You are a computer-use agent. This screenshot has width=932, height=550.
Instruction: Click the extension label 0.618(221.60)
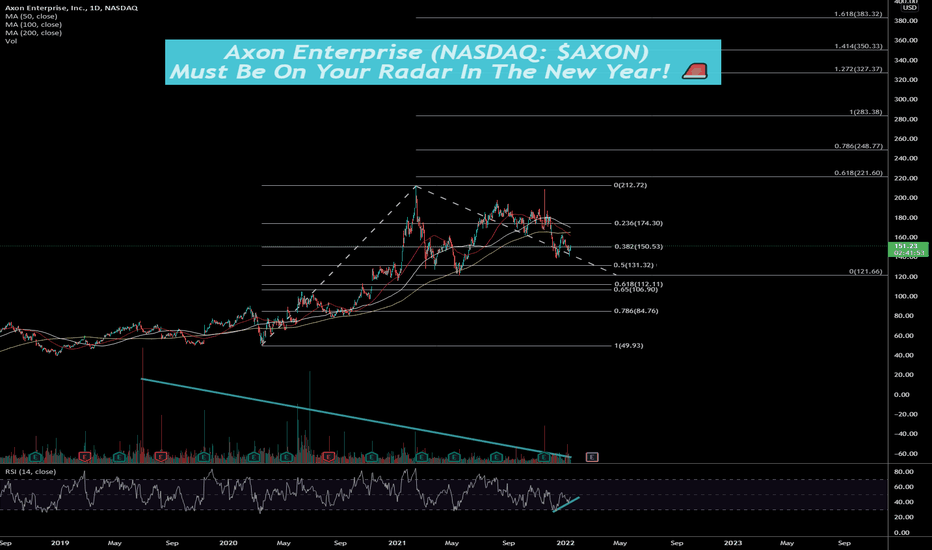click(858, 173)
